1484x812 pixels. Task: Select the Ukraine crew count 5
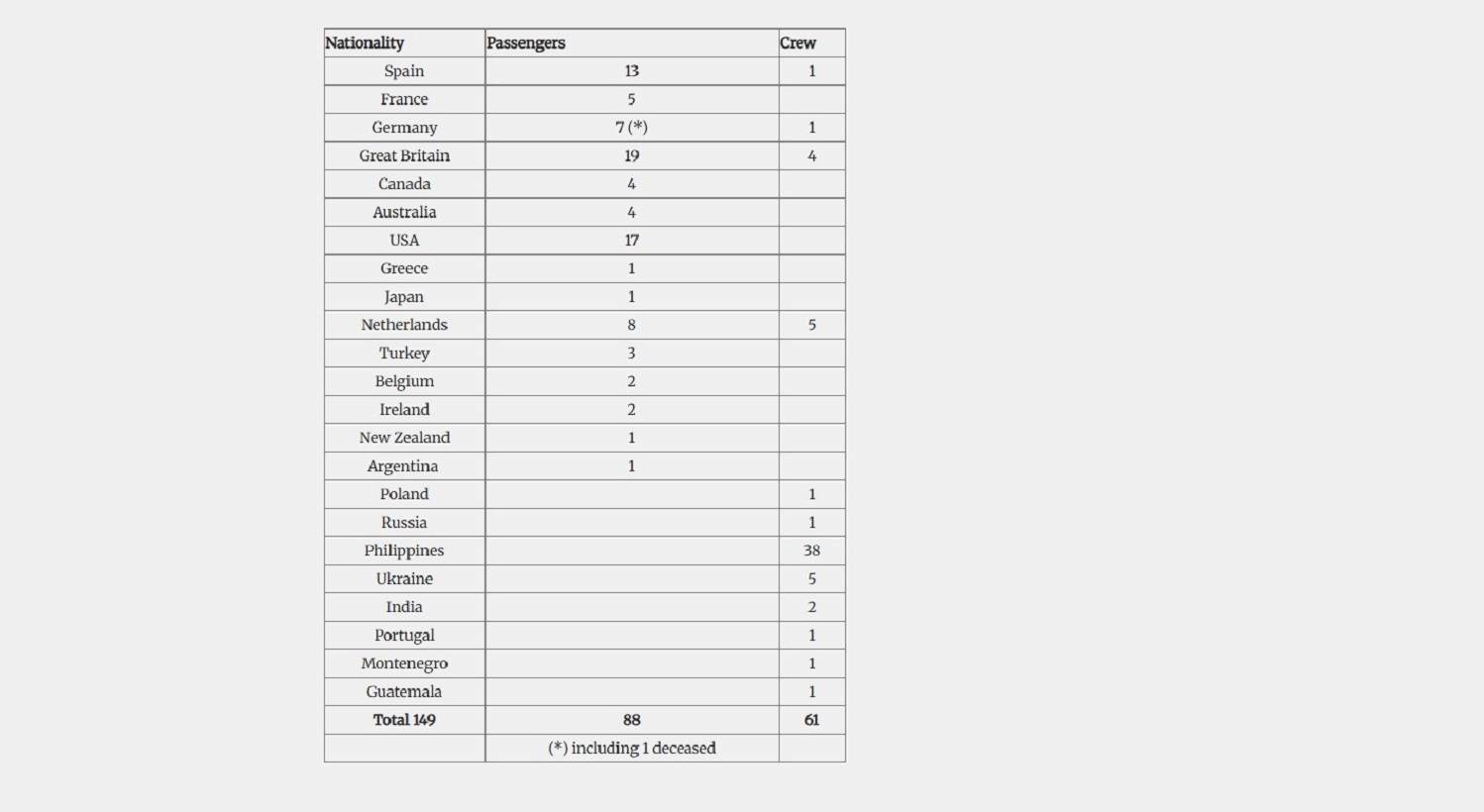(811, 579)
